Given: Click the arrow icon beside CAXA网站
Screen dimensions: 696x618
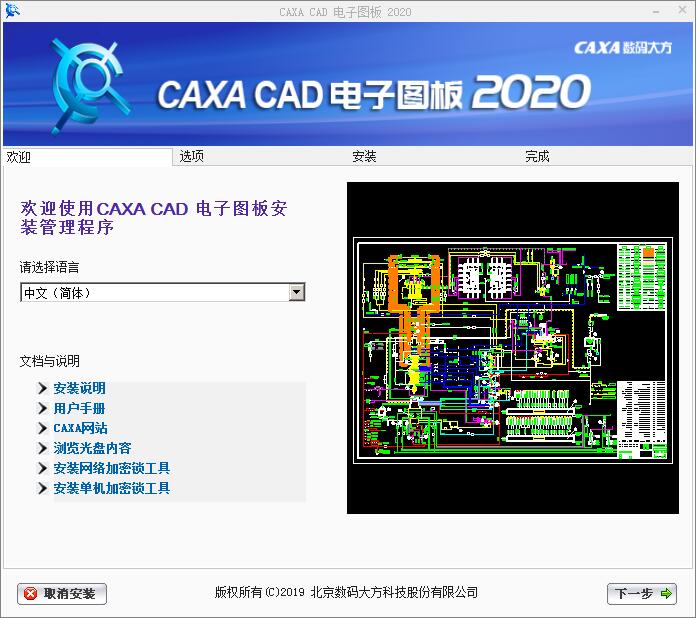Looking at the screenshot, I should click(x=43, y=428).
